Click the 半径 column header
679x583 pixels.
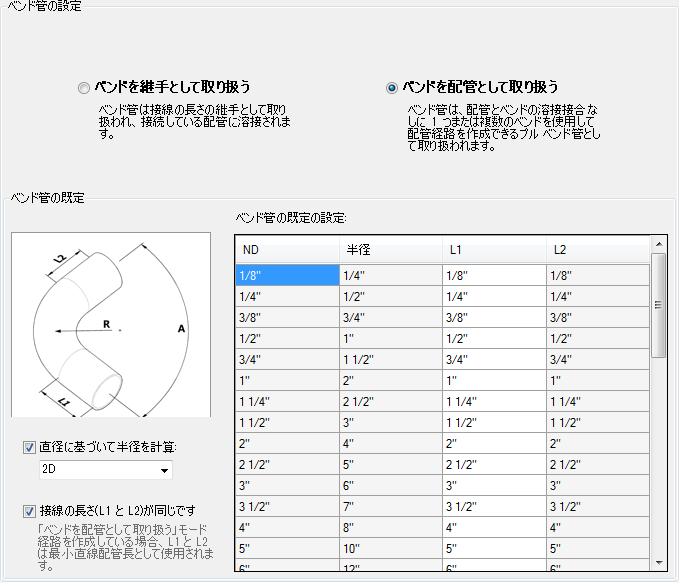point(391,250)
